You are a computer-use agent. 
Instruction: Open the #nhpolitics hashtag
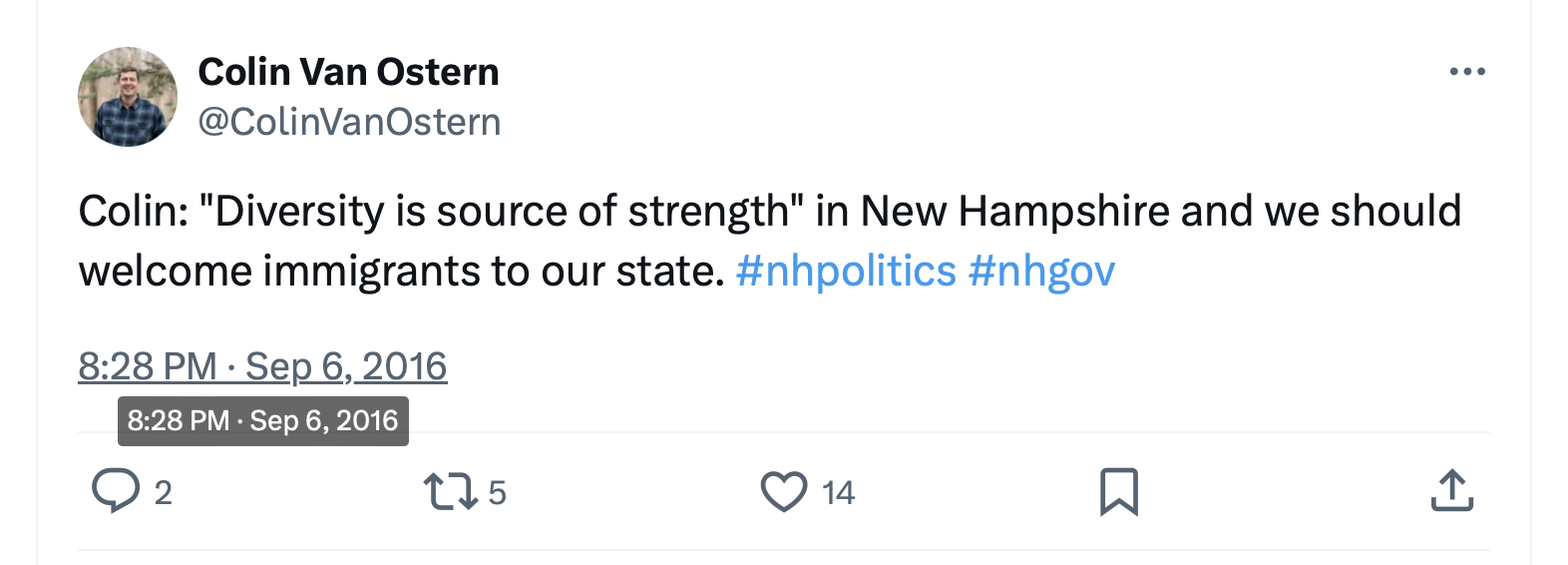(846, 271)
